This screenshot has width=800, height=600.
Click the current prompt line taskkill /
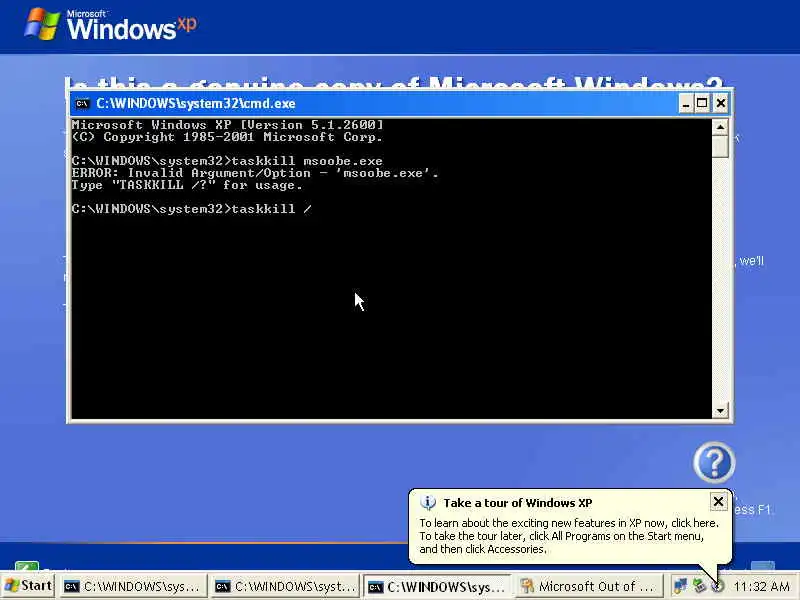click(192, 209)
